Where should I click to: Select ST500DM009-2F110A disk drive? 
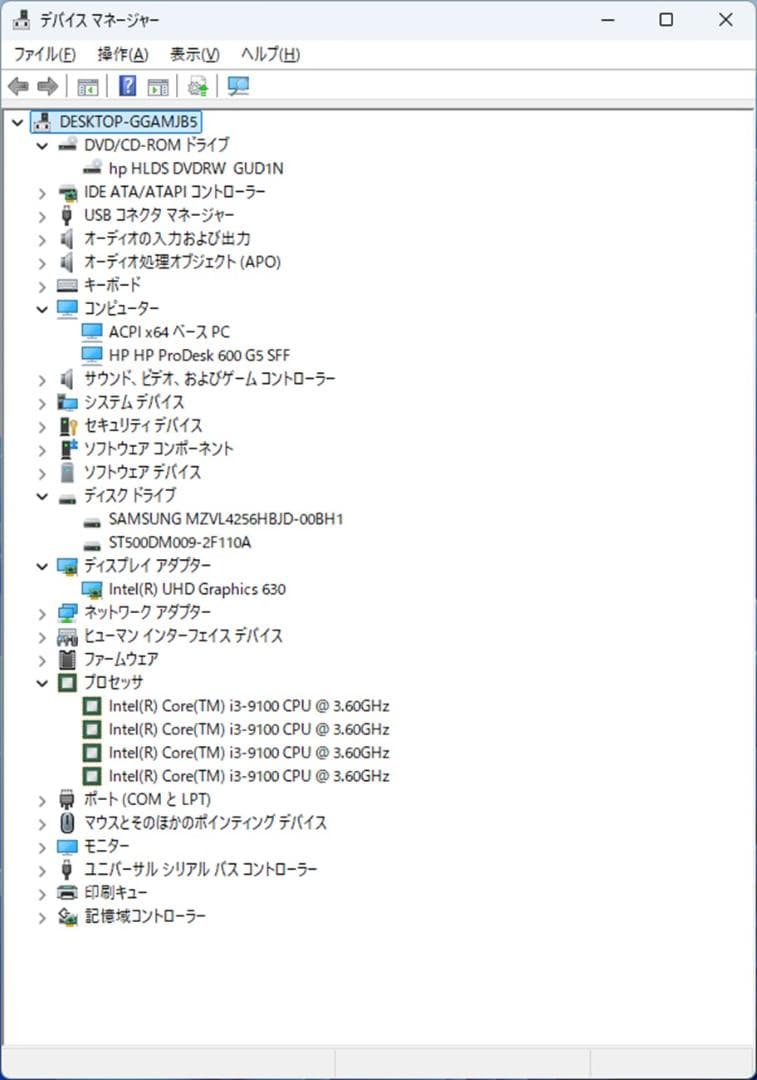[180, 542]
